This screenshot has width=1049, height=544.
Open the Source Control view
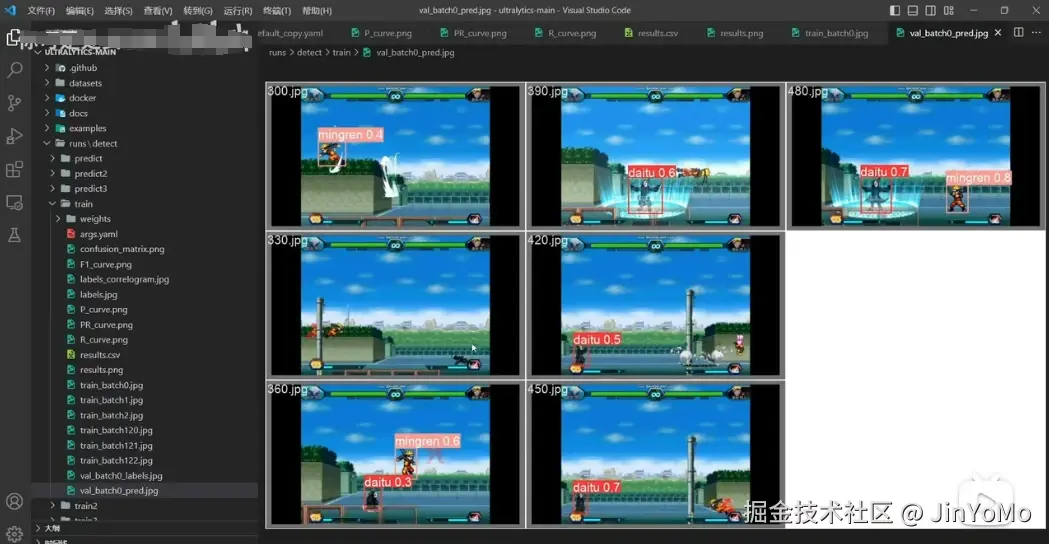[x=14, y=102]
